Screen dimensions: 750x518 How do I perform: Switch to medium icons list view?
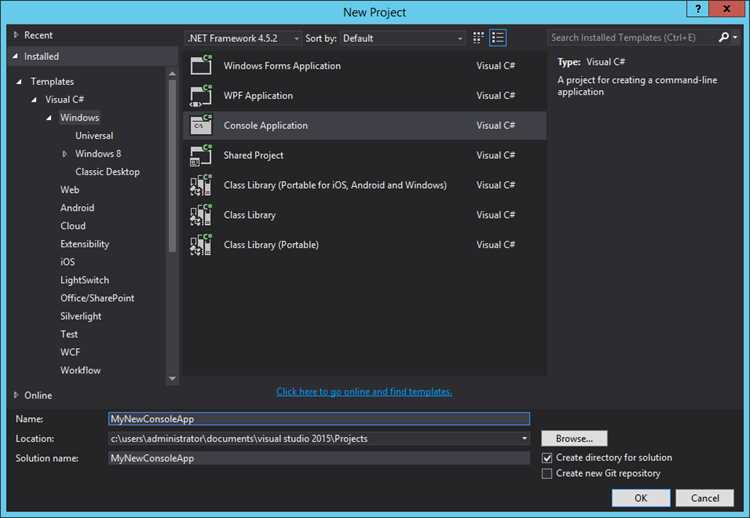(x=497, y=38)
